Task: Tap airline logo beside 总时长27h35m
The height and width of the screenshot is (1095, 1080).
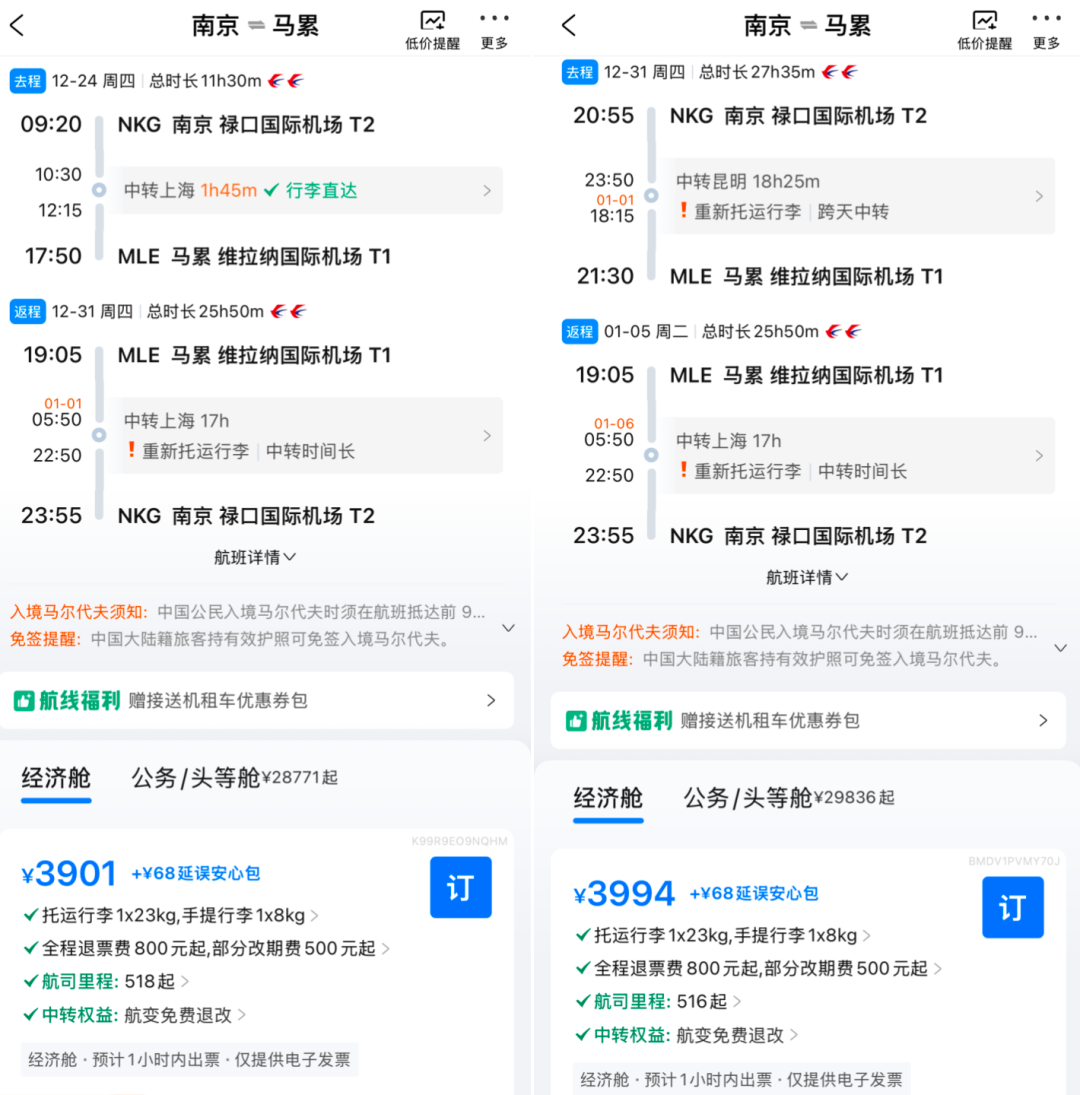Action: pos(840,72)
